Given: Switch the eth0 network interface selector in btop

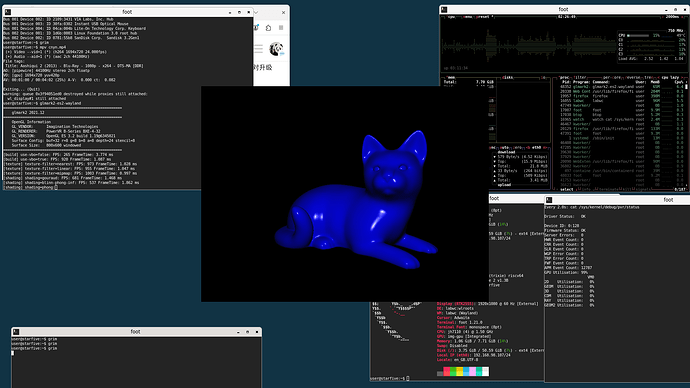Looking at the screenshot, I should [x=536, y=147].
